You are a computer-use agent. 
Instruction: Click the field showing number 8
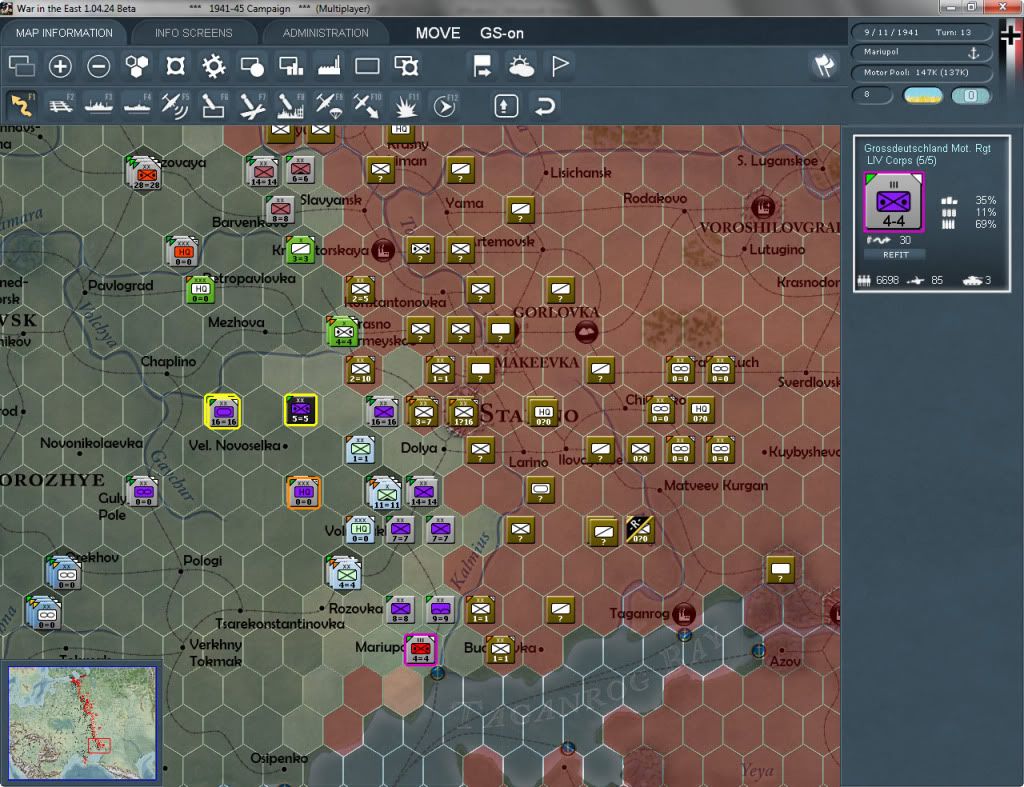click(872, 95)
